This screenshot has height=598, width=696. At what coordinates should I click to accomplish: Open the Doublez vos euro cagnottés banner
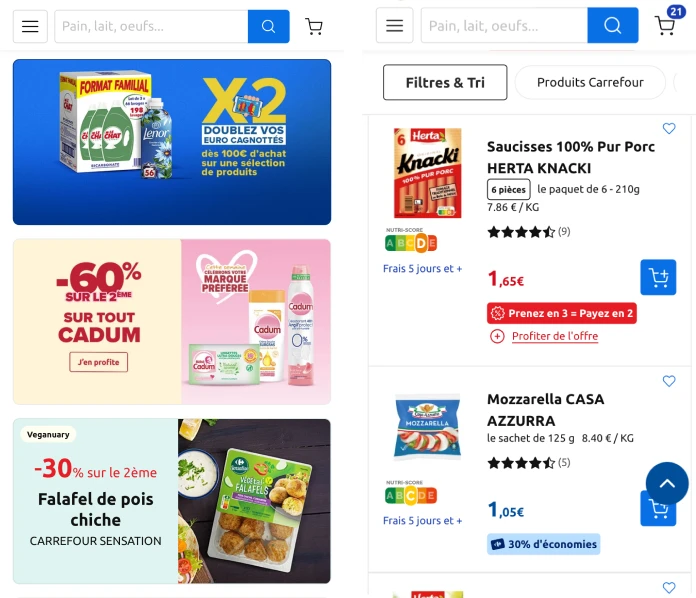coord(172,142)
